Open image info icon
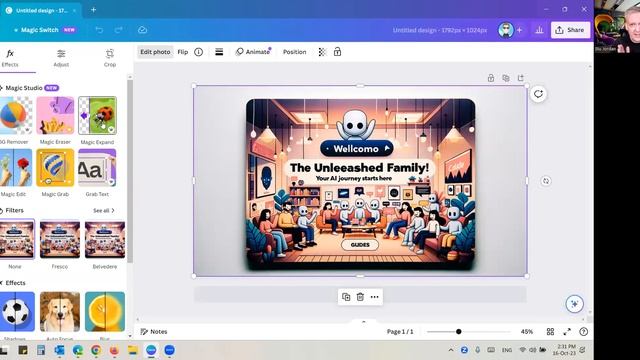Screen dimensions: 640x360 [198, 52]
